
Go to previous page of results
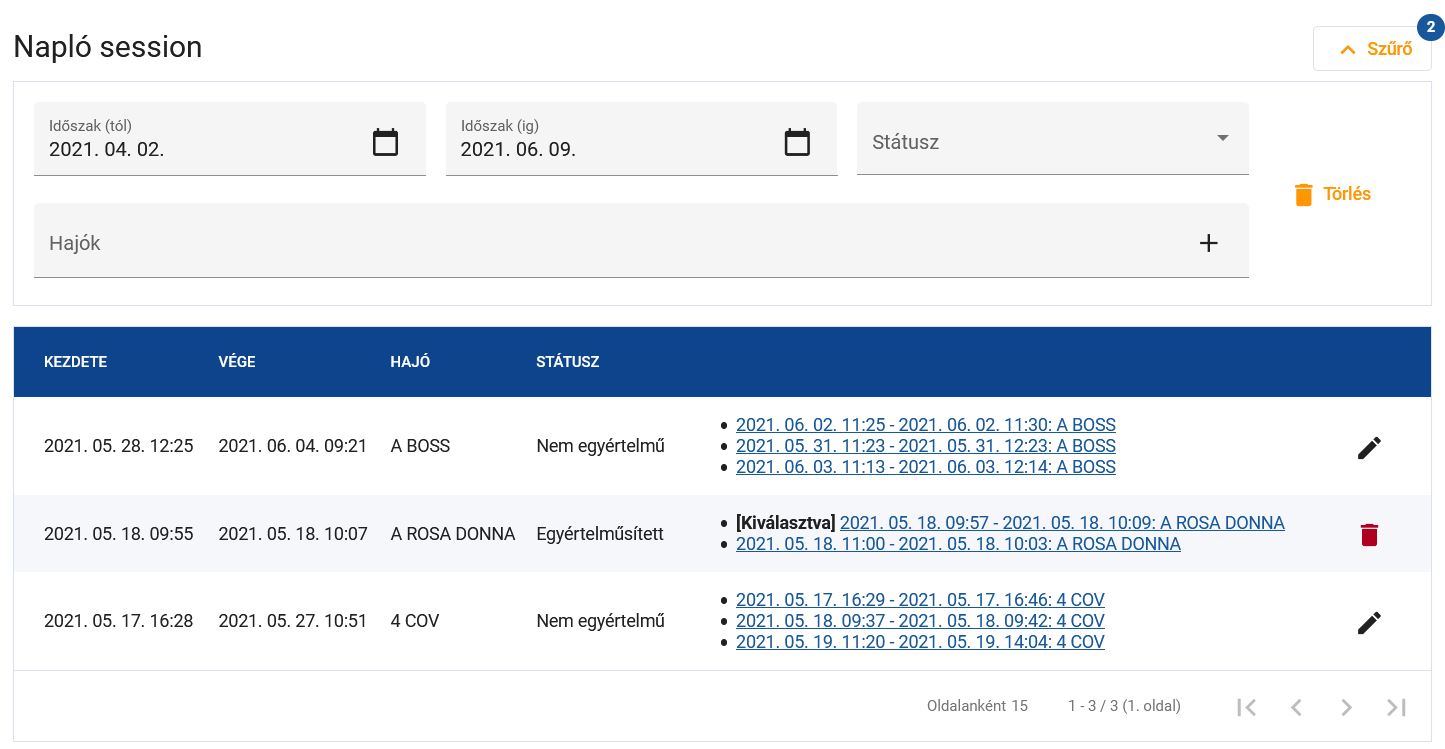coord(1296,707)
